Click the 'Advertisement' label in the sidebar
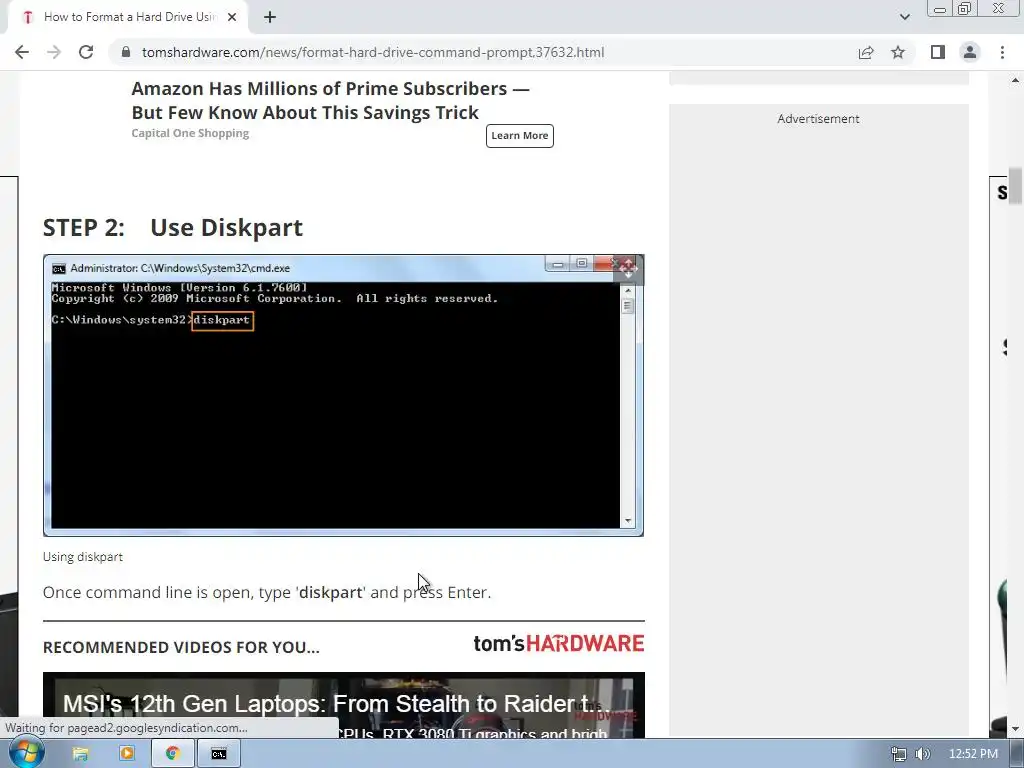 coord(818,119)
